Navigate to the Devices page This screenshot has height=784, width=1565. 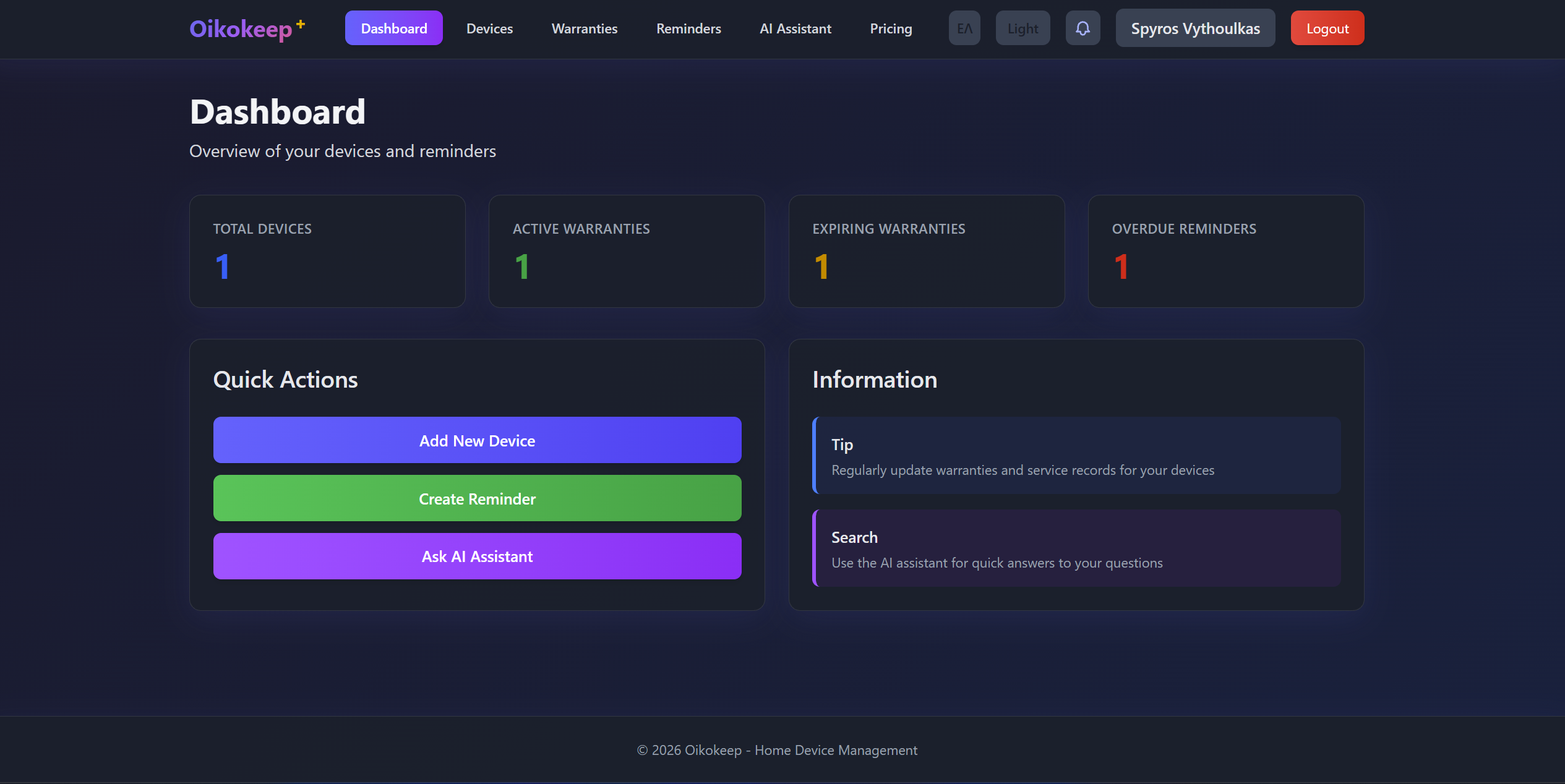(489, 28)
